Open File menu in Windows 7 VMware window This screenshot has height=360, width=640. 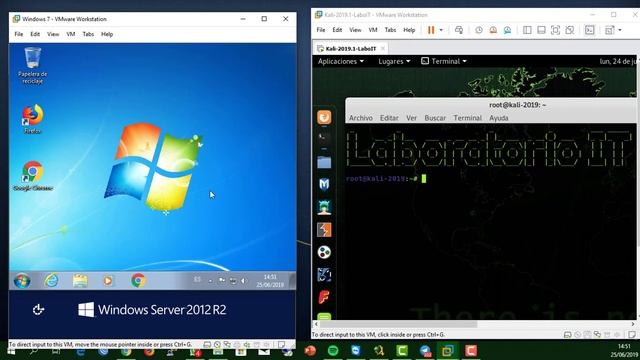(x=19, y=34)
